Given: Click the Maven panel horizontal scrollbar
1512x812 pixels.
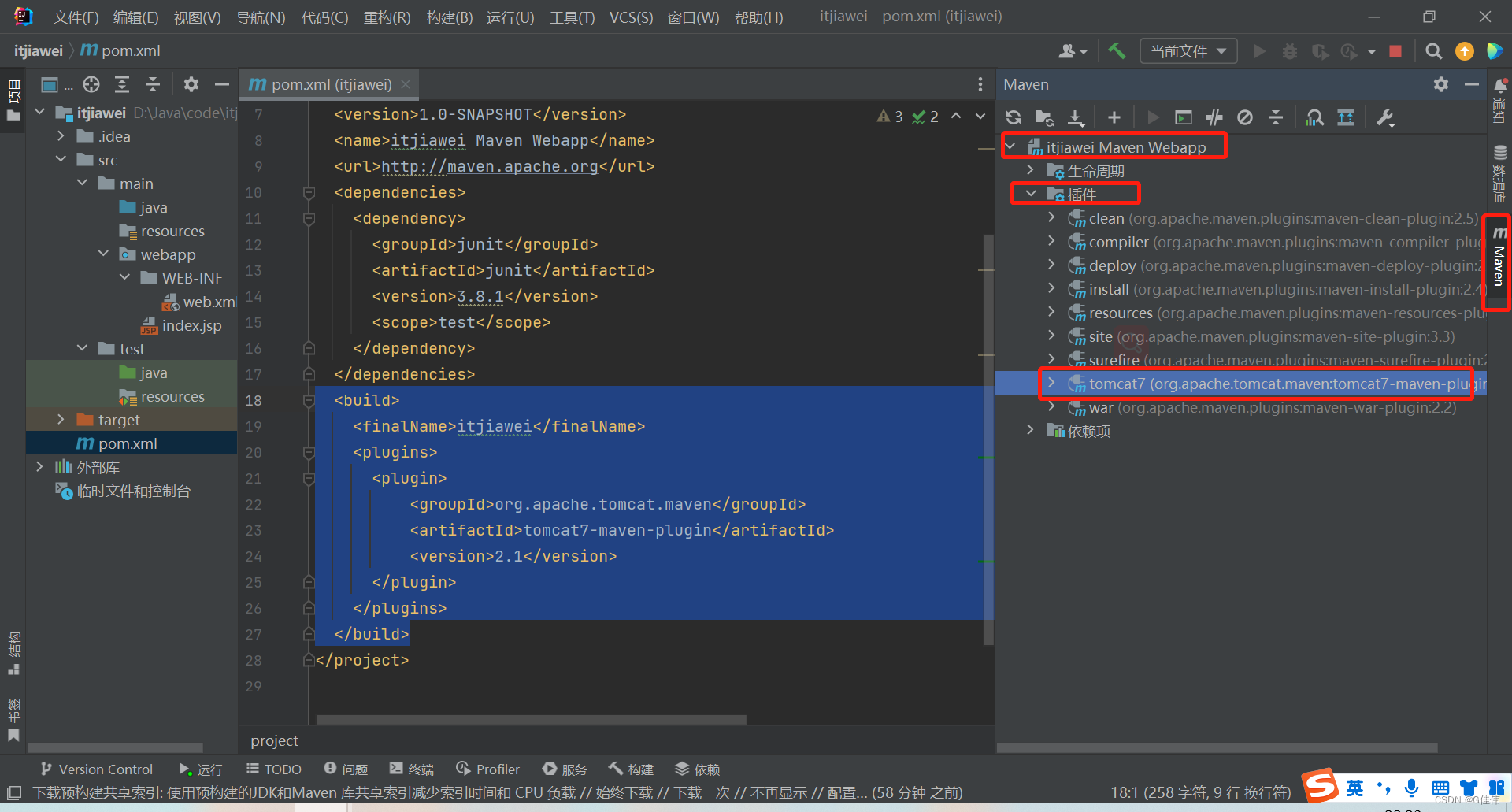Looking at the screenshot, I should pos(1217,747).
